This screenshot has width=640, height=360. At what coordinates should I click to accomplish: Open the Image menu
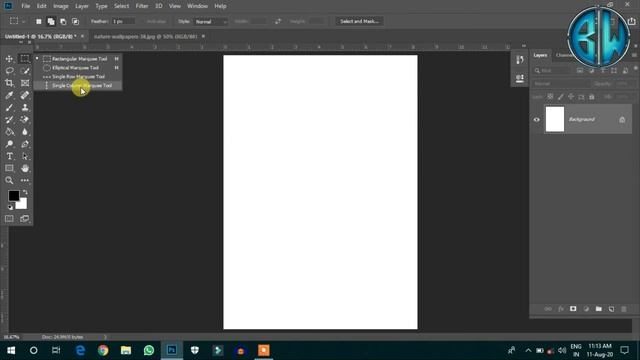tap(61, 6)
